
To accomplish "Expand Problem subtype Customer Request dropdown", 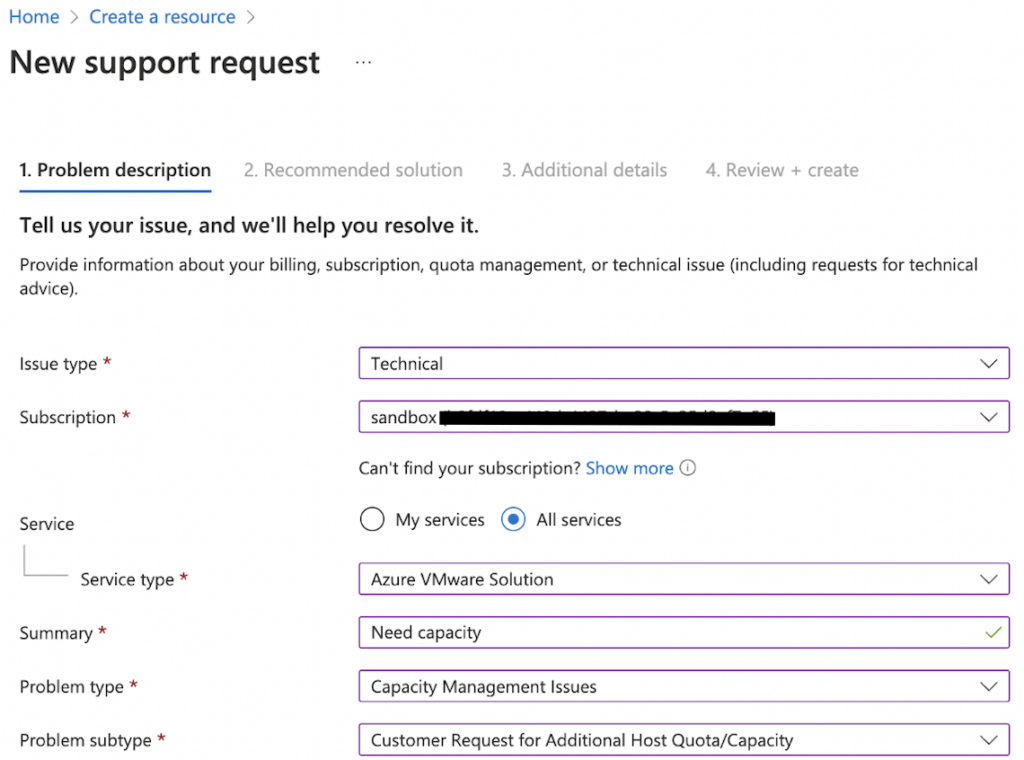I will pyautogui.click(x=670, y=741).
